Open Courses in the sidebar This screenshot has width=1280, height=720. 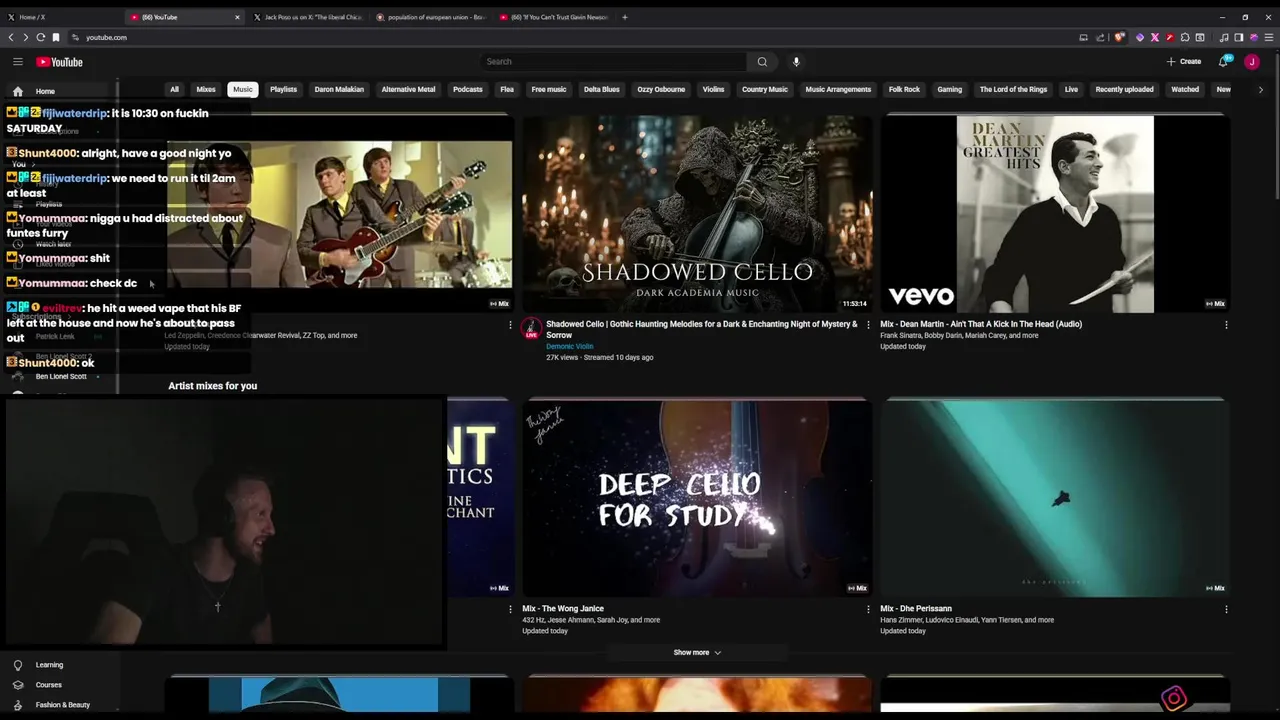pos(48,685)
